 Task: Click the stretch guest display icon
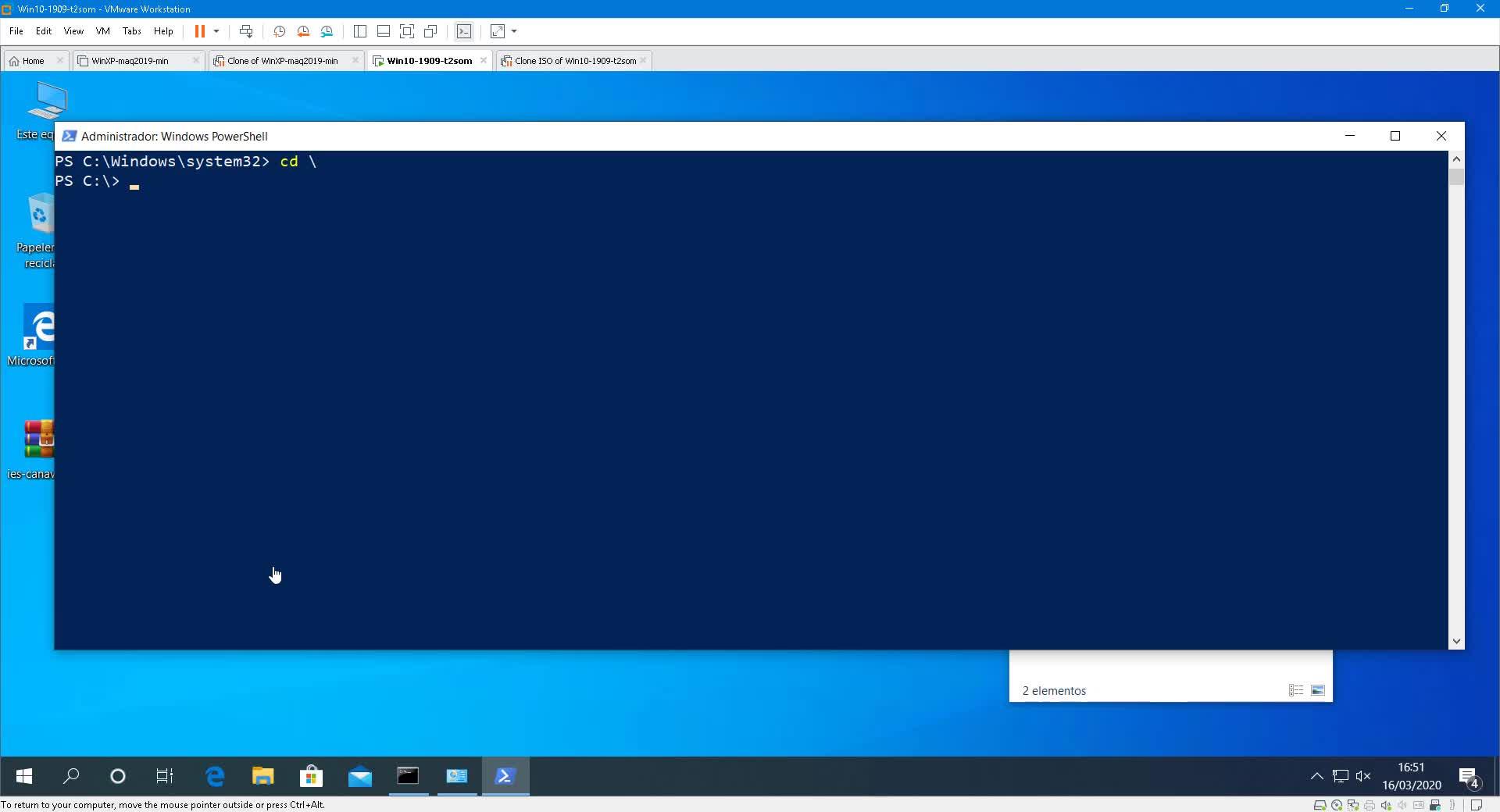[498, 31]
